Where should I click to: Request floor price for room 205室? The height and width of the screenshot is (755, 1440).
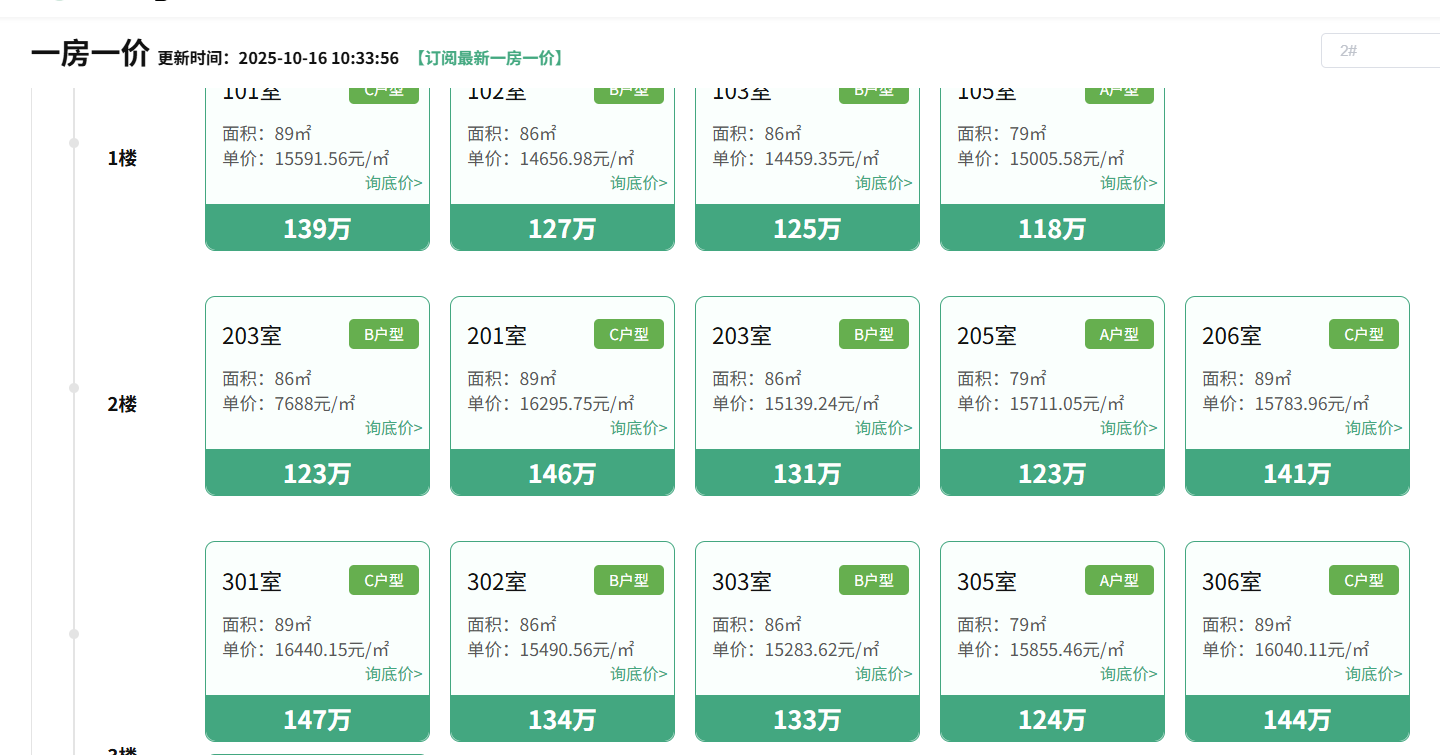(1128, 428)
